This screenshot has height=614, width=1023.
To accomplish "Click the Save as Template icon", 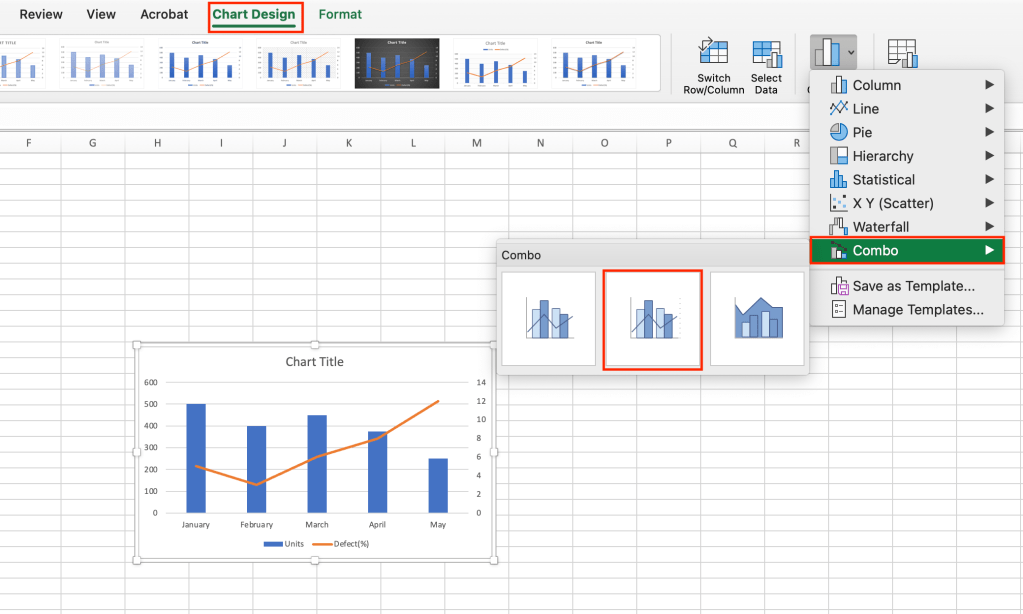I will tap(839, 286).
